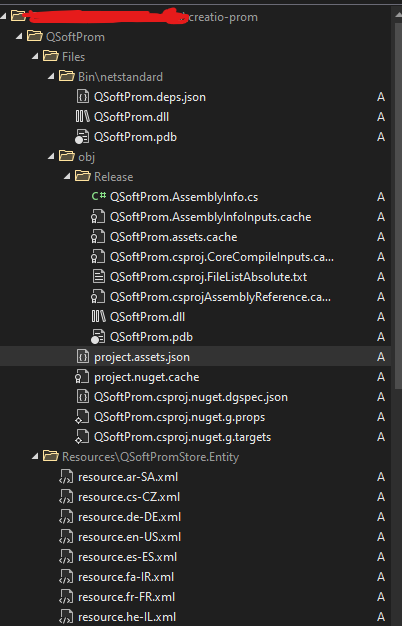Click the C# icon beside QSoftProm.AssemblyInfo.cs
The image size is (402, 626).
click(x=99, y=196)
